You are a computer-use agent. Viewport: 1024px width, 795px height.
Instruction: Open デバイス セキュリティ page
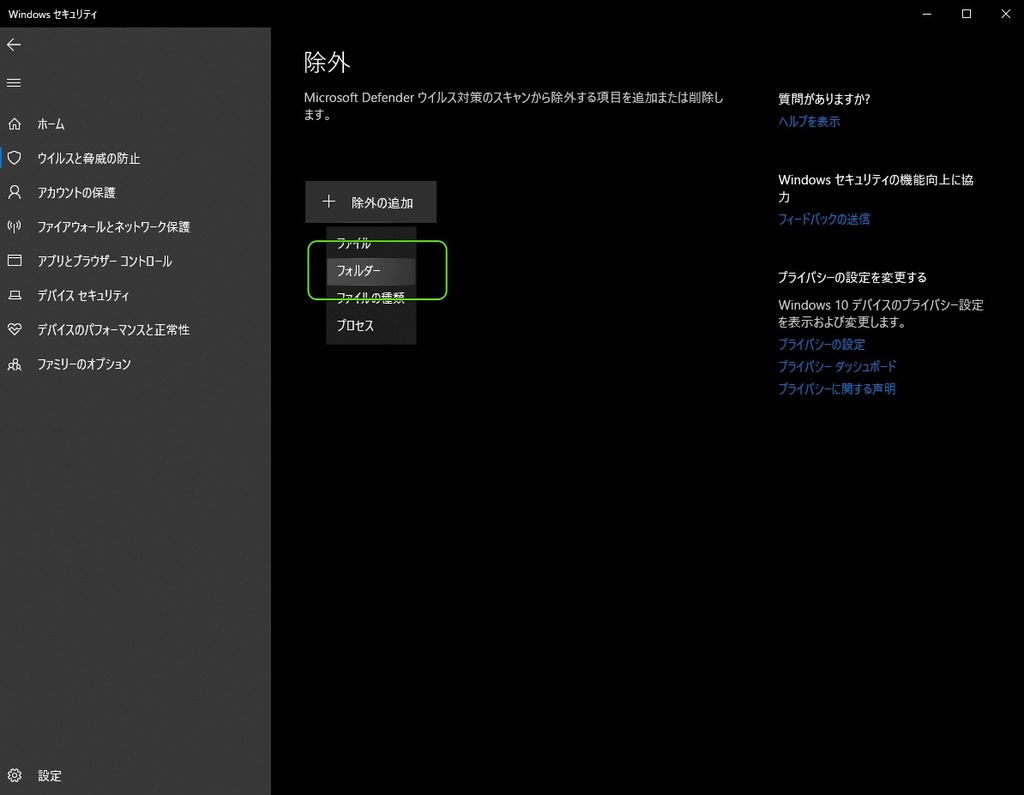point(135,295)
